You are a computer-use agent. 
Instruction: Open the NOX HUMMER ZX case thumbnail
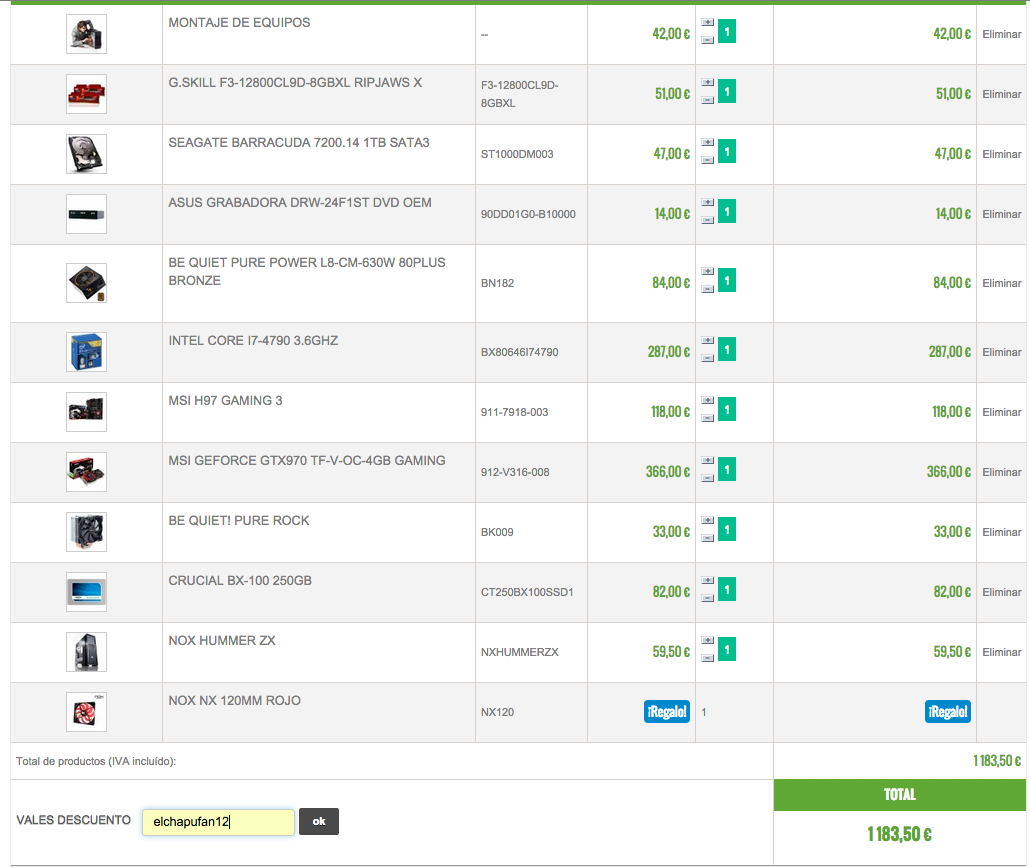(86, 652)
